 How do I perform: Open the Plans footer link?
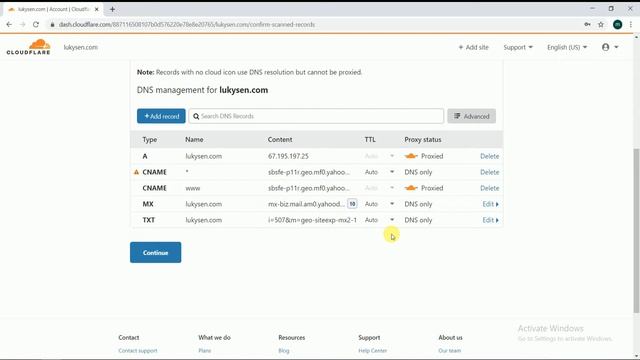point(205,351)
